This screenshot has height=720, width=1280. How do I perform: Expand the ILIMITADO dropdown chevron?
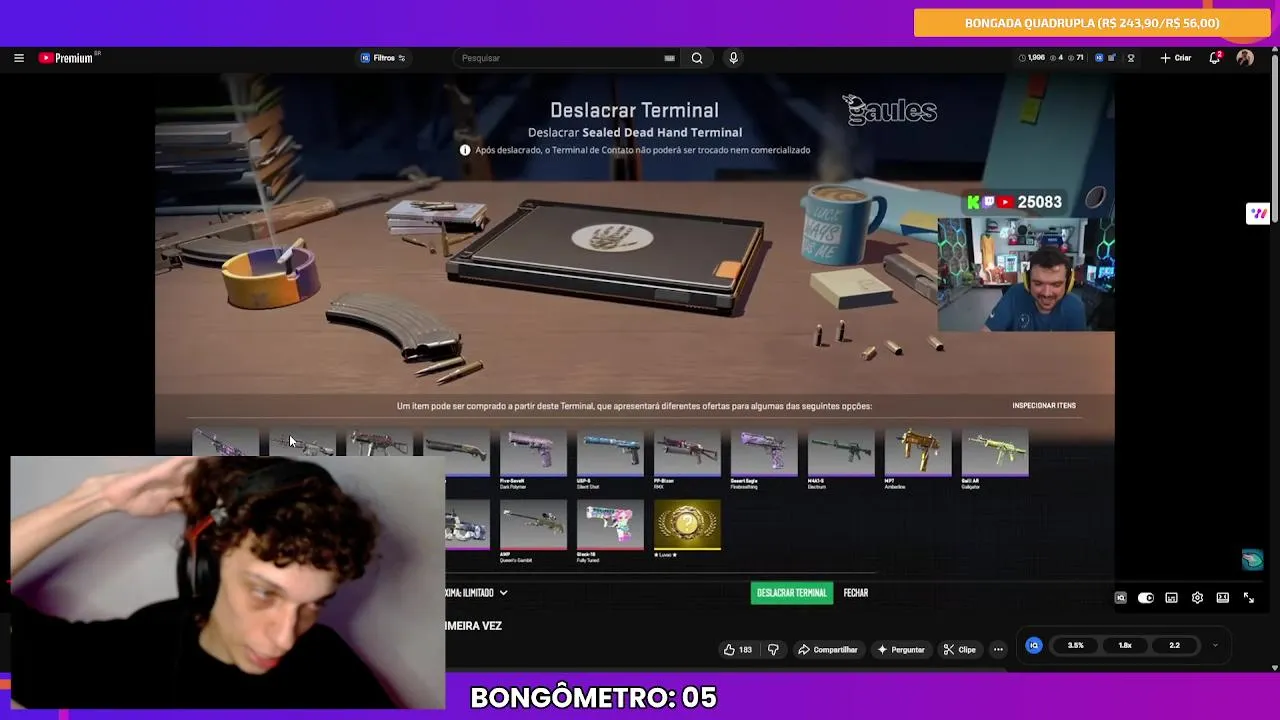(x=503, y=593)
